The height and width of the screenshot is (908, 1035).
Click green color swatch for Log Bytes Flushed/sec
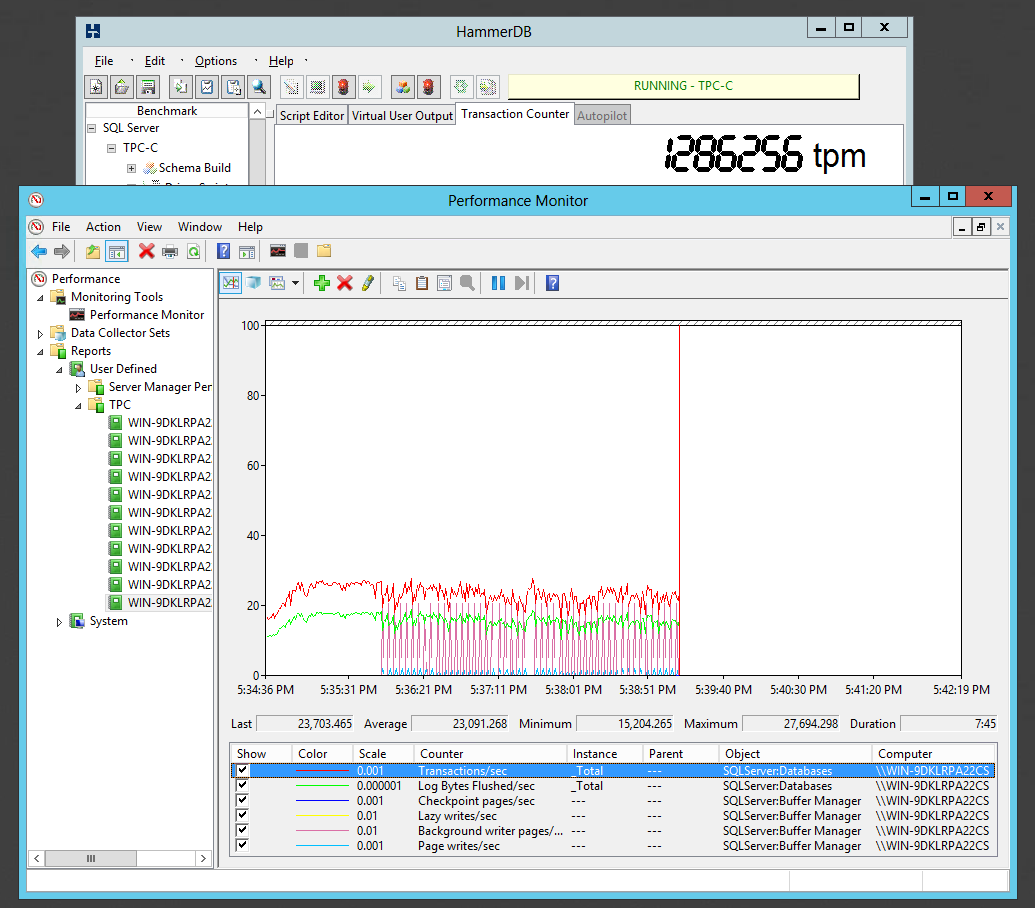tap(322, 785)
